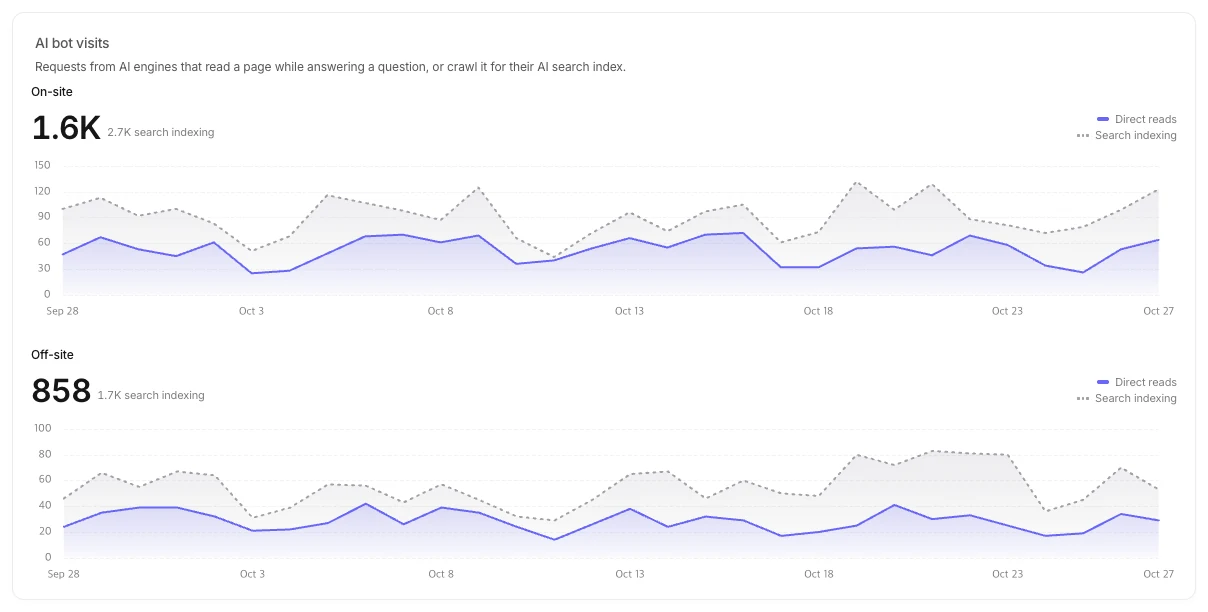Click Oct 27 label on Off-site chart

tap(1158, 574)
